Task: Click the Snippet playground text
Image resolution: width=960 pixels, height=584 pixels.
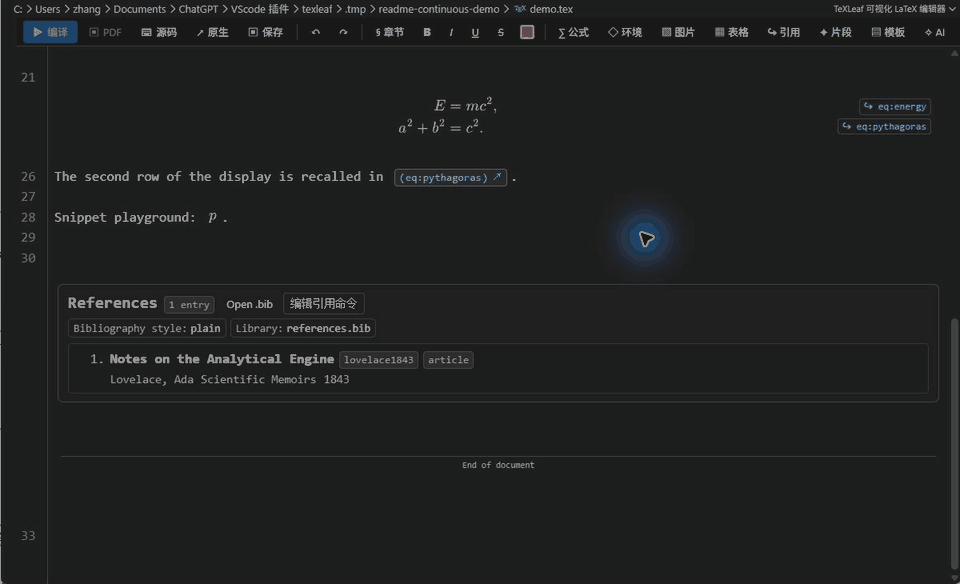Action: tap(125, 217)
